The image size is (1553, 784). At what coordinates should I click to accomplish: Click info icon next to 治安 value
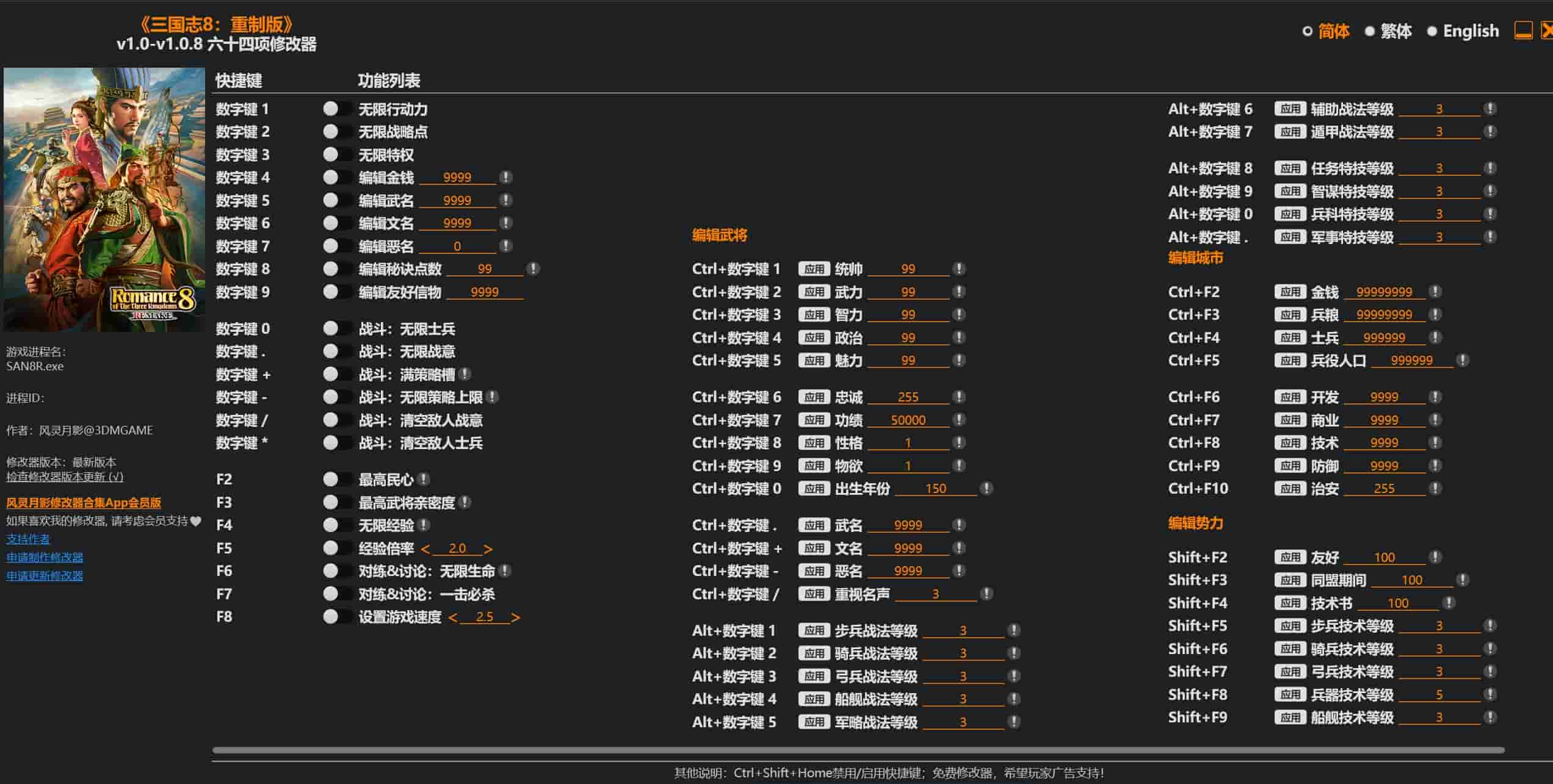(1435, 489)
